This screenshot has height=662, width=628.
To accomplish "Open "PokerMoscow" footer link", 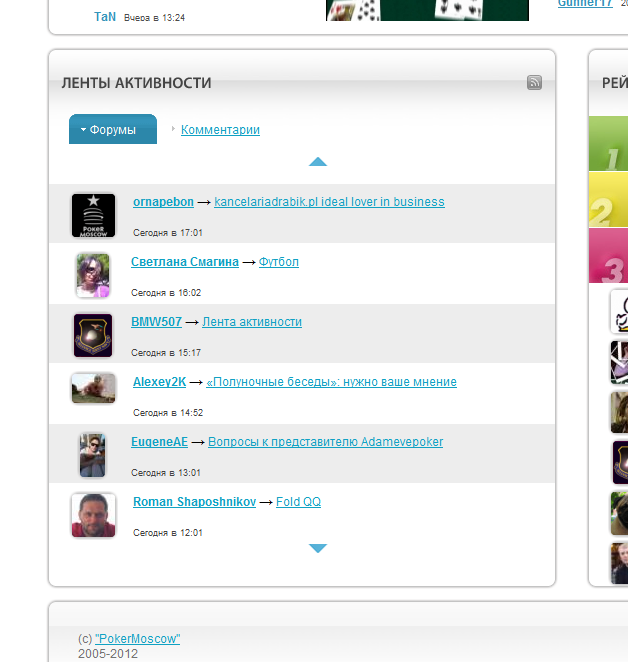I will coord(138,638).
